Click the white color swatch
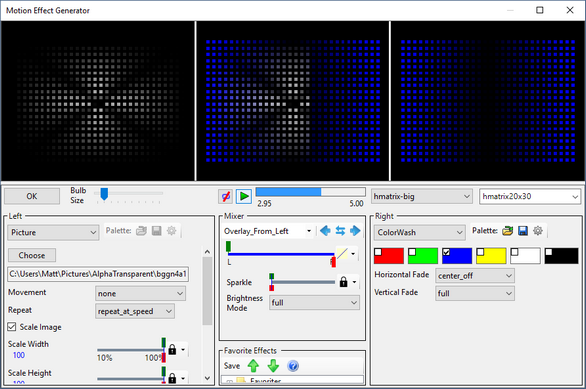Image resolution: width=586 pixels, height=389 pixels. click(x=525, y=256)
